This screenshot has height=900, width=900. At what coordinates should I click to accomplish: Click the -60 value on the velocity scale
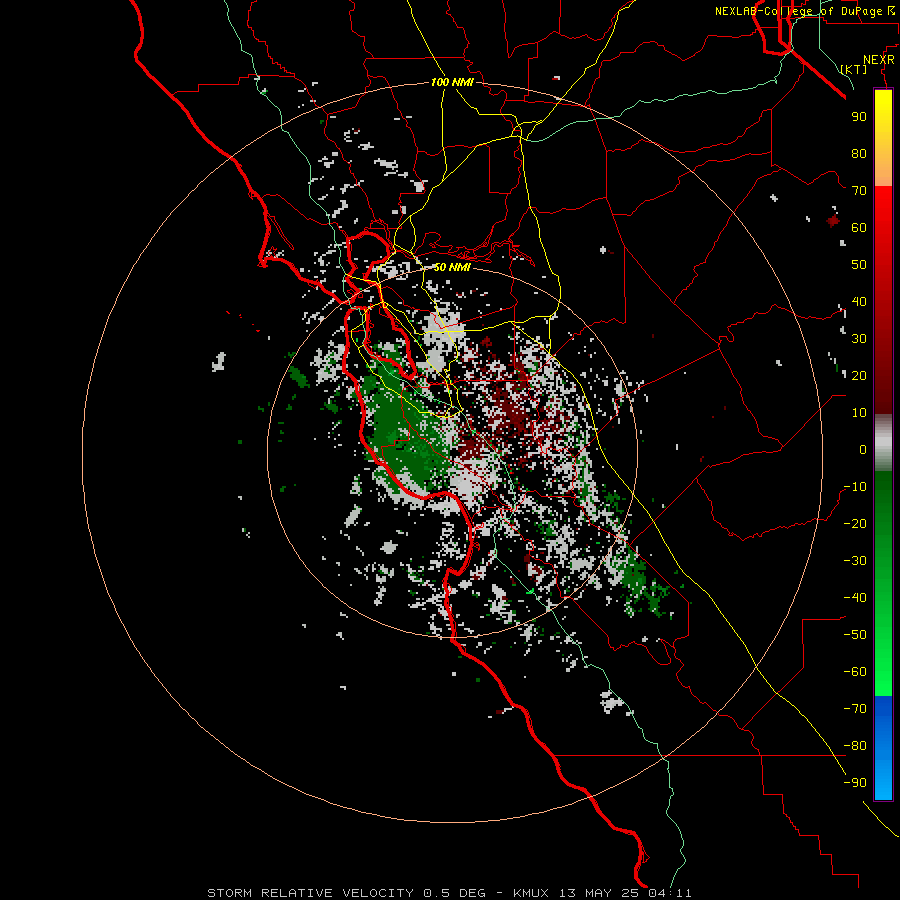pyautogui.click(x=855, y=672)
